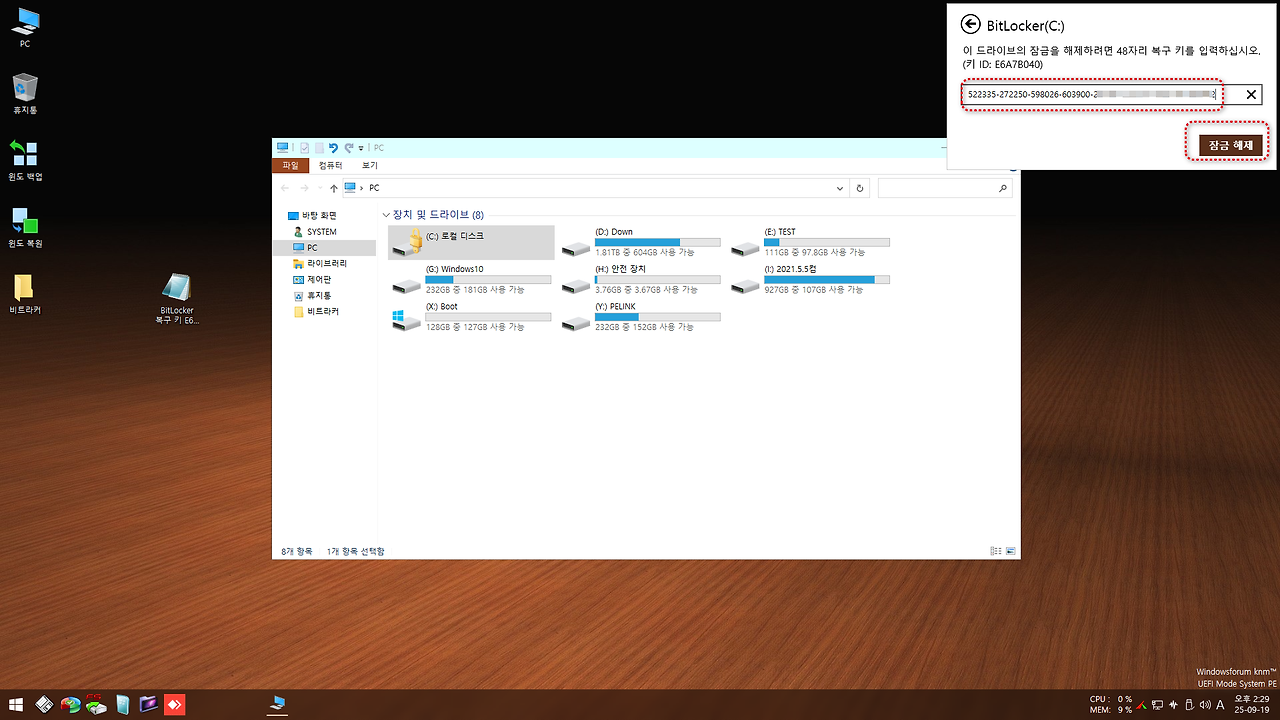Collapse the 장치 및 드라이브 group
This screenshot has height=720, width=1280.
pyautogui.click(x=386, y=215)
